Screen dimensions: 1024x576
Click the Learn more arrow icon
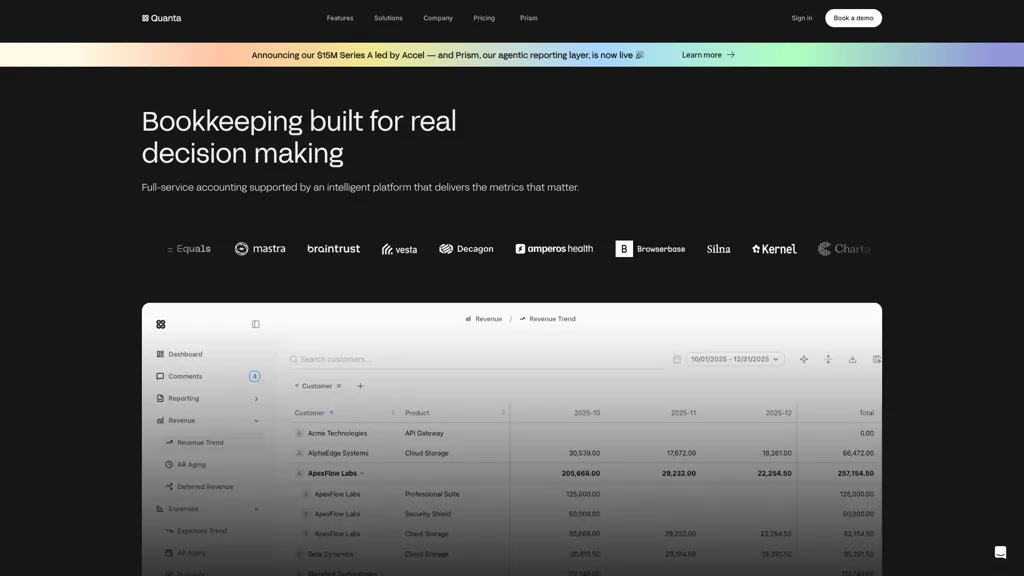730,55
